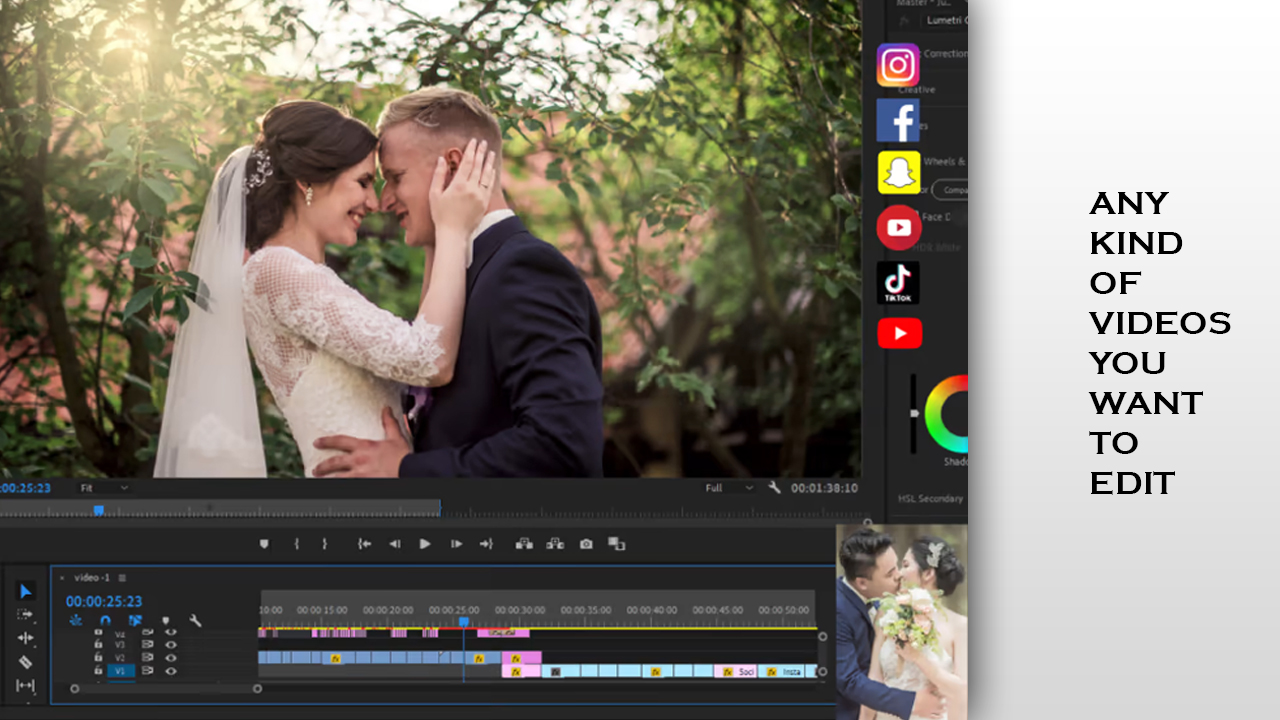Toggle timeline Snap magnet icon

point(105,621)
